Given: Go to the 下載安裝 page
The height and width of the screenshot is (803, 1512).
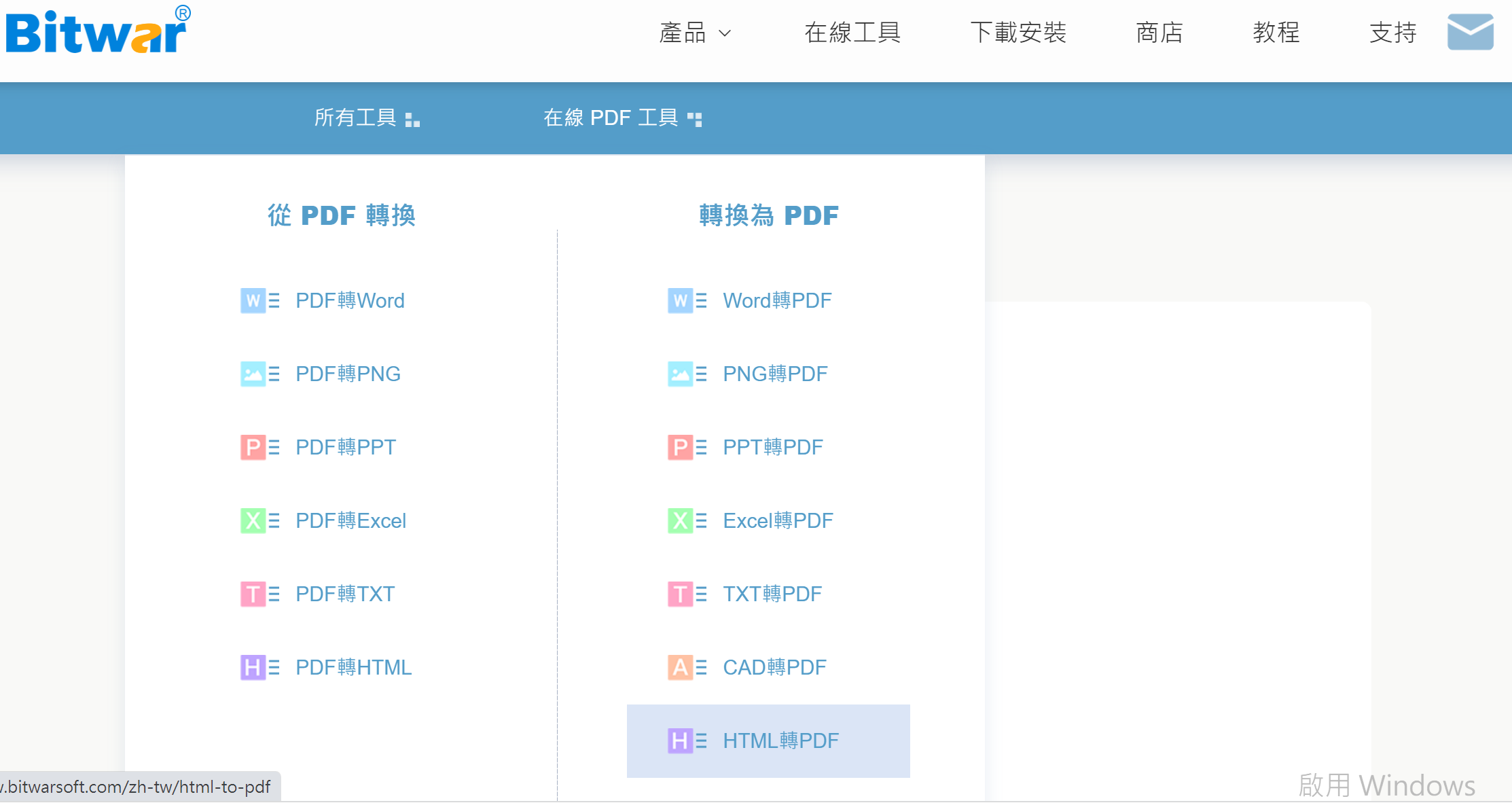Looking at the screenshot, I should [x=1018, y=33].
